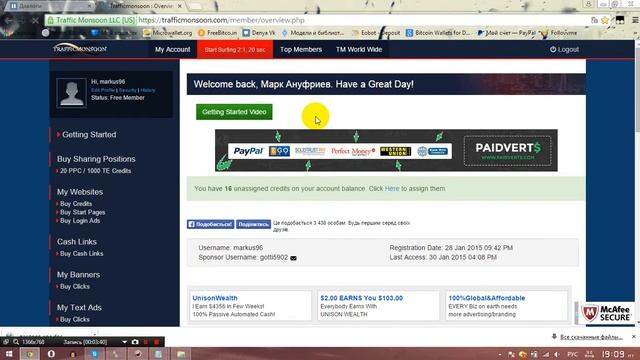640x360 pixels.
Task: Open the Top Members page
Action: coord(301,49)
